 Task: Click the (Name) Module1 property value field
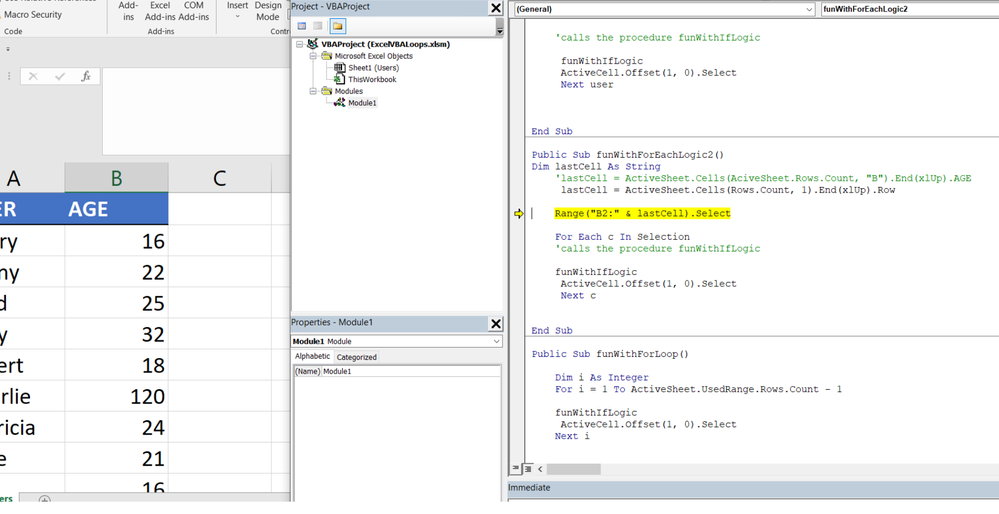pos(410,371)
